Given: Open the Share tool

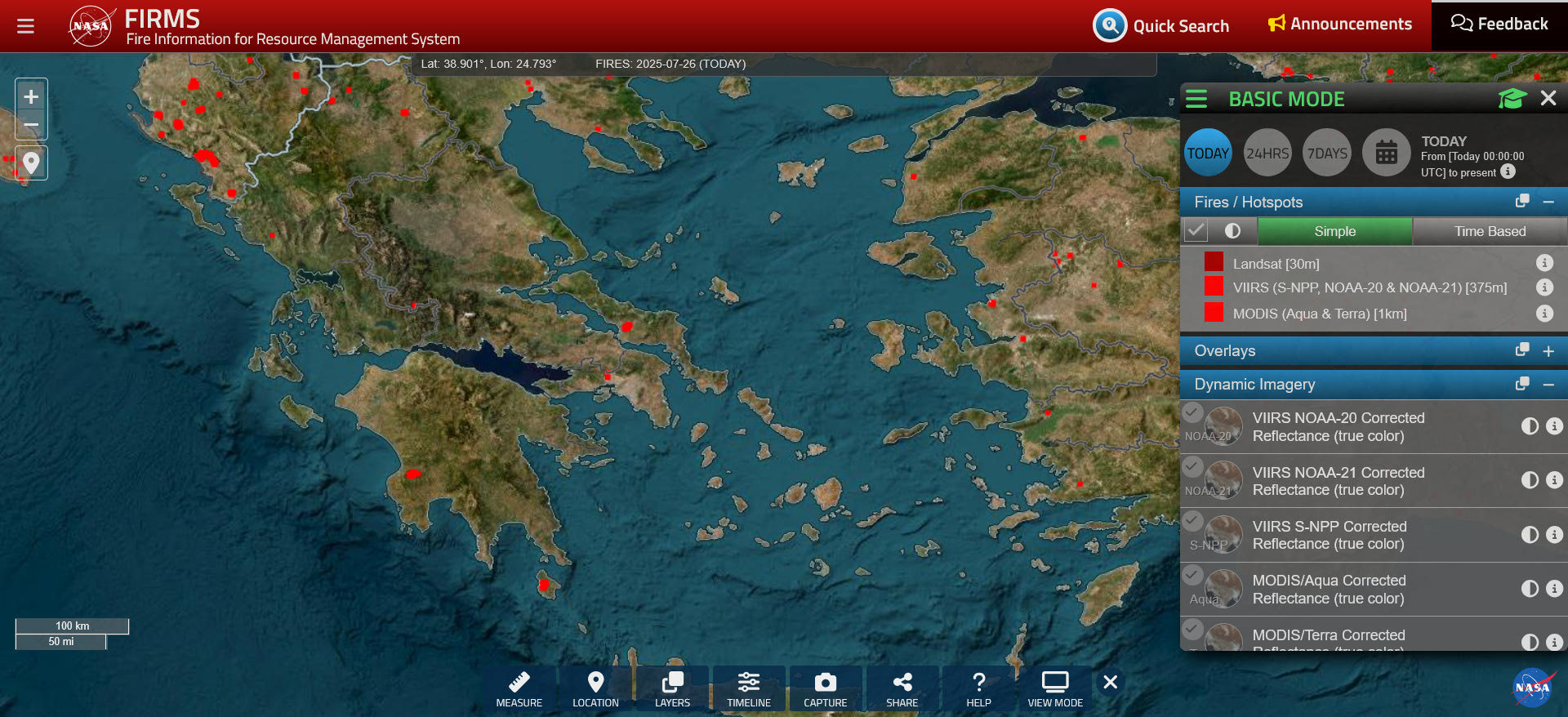Looking at the screenshot, I should click(x=902, y=688).
